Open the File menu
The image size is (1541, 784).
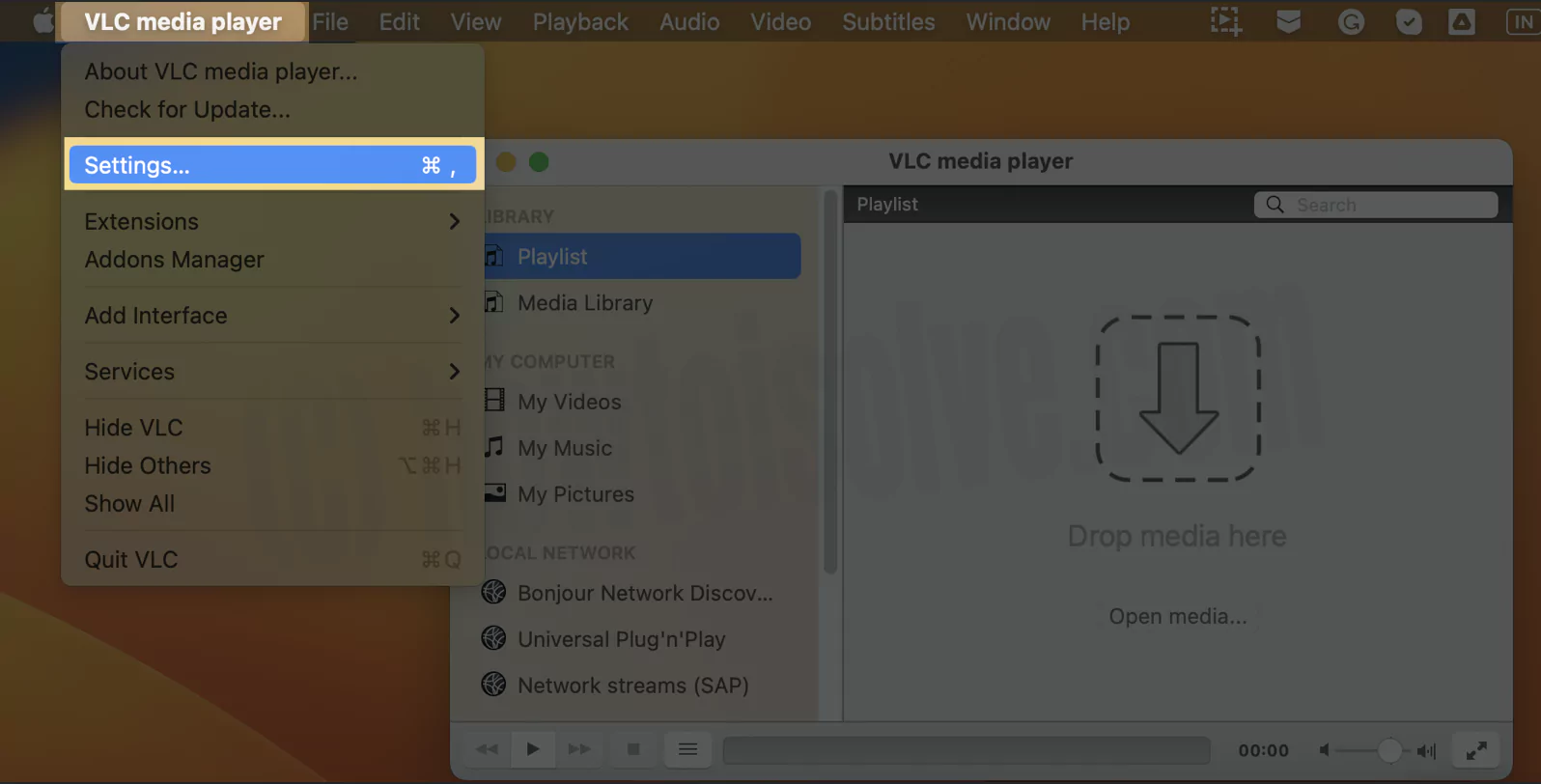pos(330,21)
